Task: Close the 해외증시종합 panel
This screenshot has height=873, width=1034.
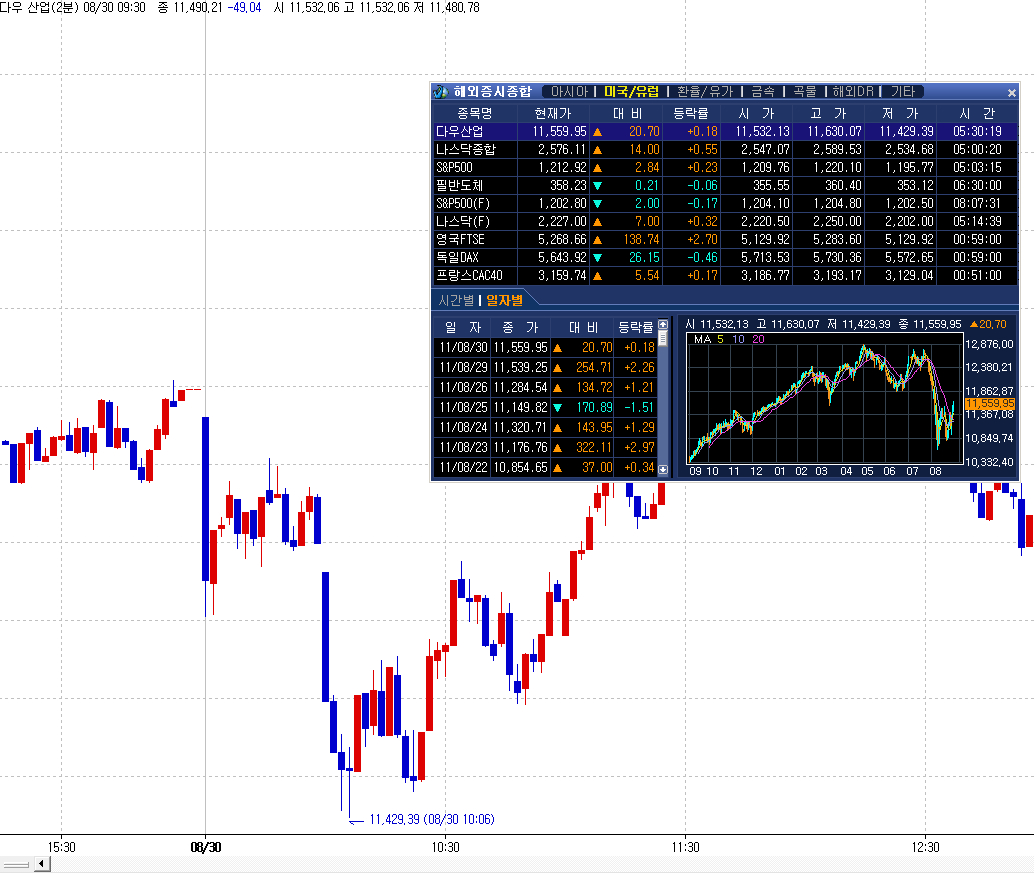Action: (1011, 93)
